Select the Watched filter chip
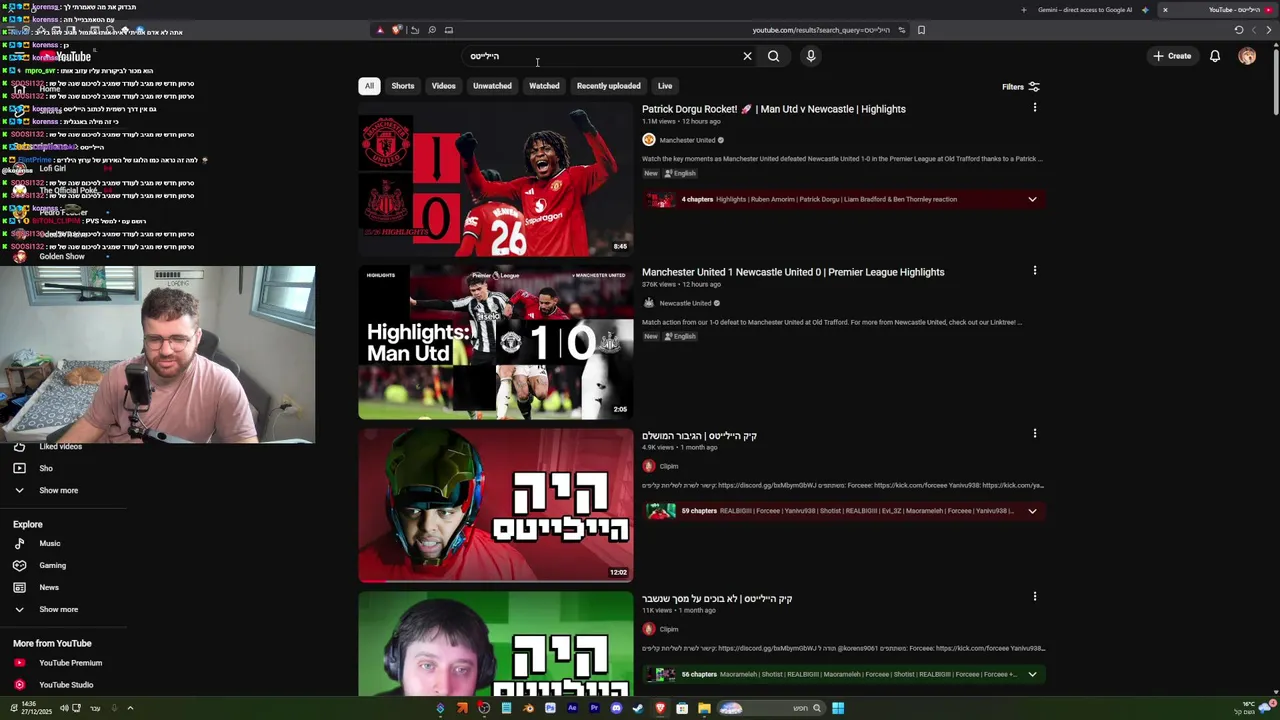 pos(544,86)
